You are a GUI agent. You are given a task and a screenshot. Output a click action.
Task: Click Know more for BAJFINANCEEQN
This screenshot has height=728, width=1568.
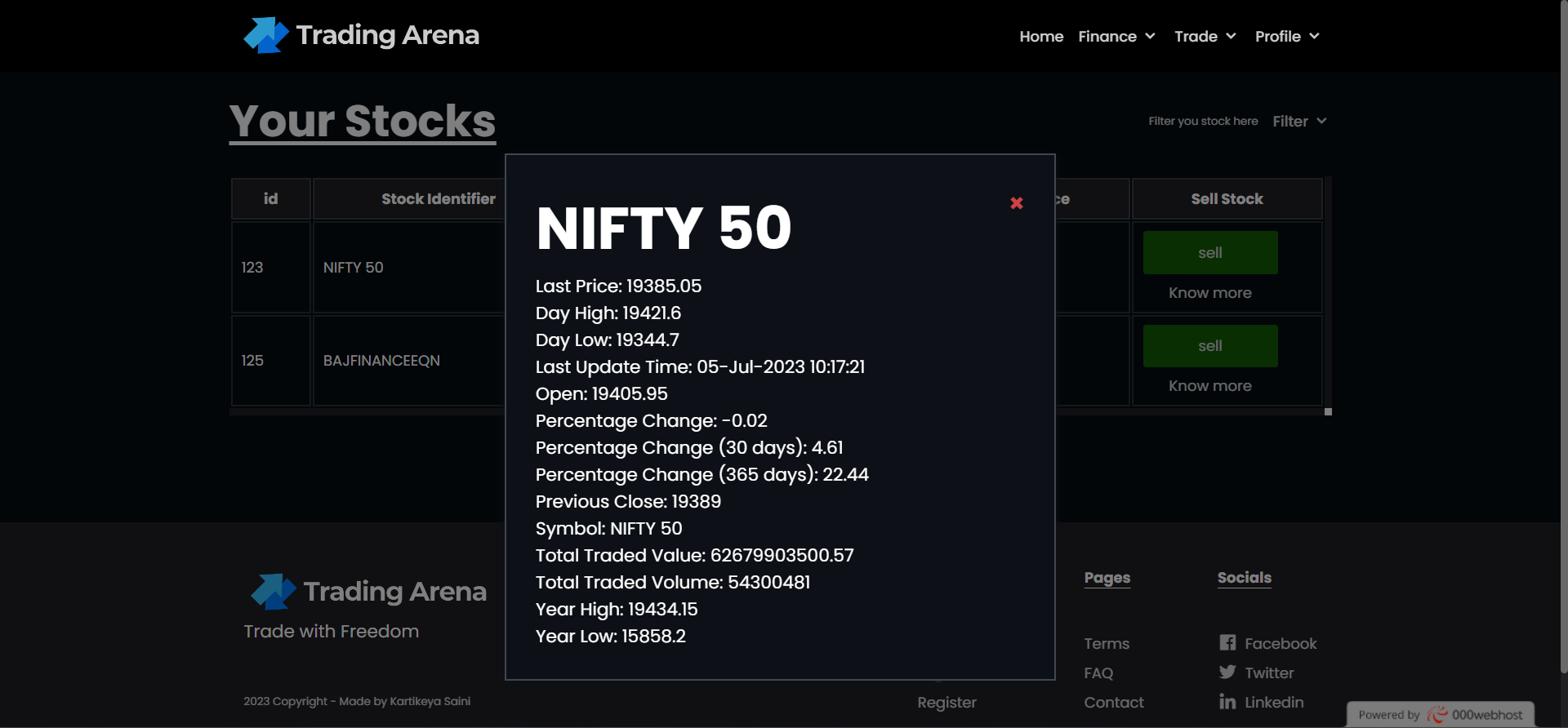click(x=1209, y=385)
